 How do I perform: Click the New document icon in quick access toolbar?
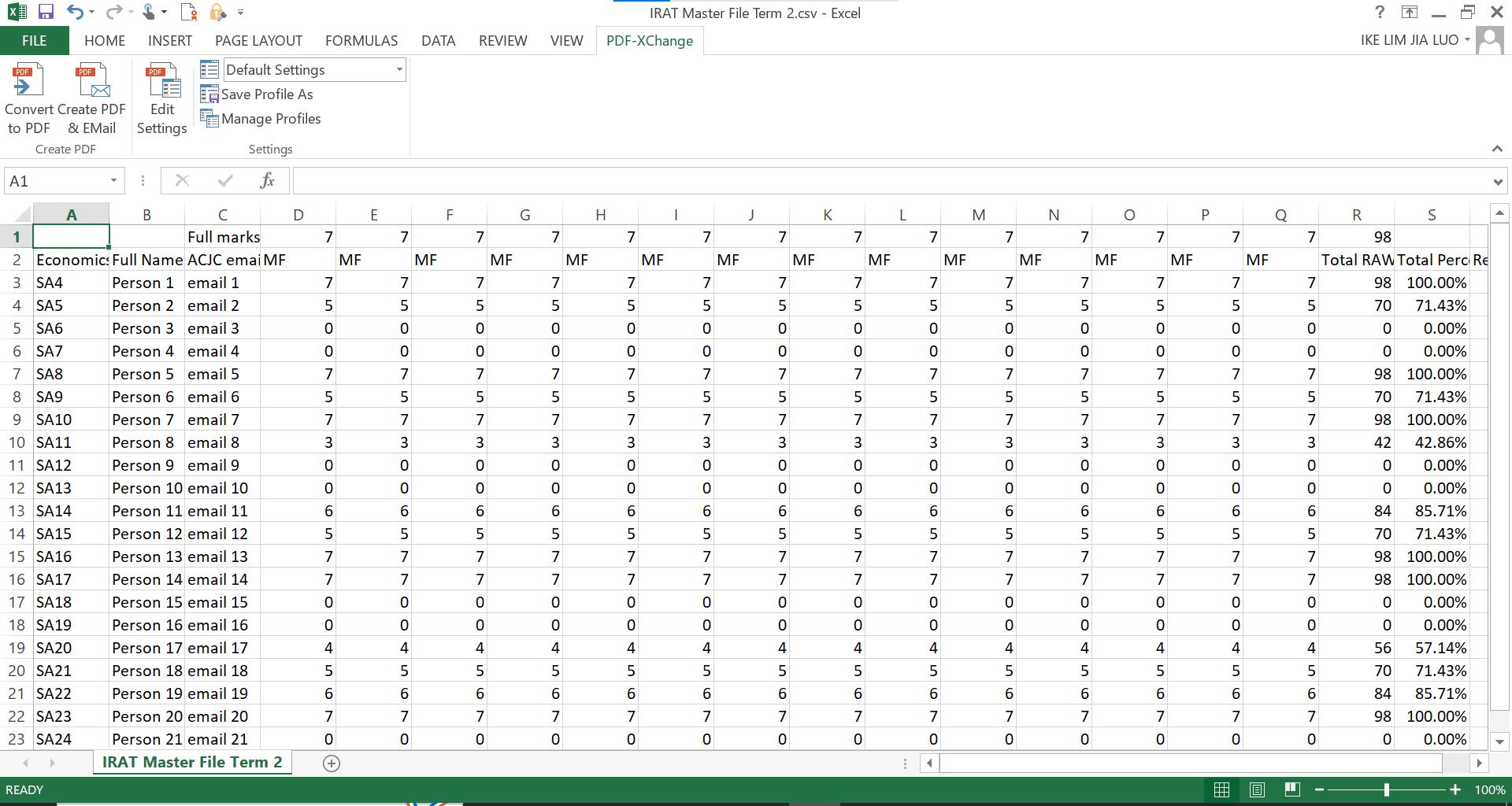coord(188,12)
